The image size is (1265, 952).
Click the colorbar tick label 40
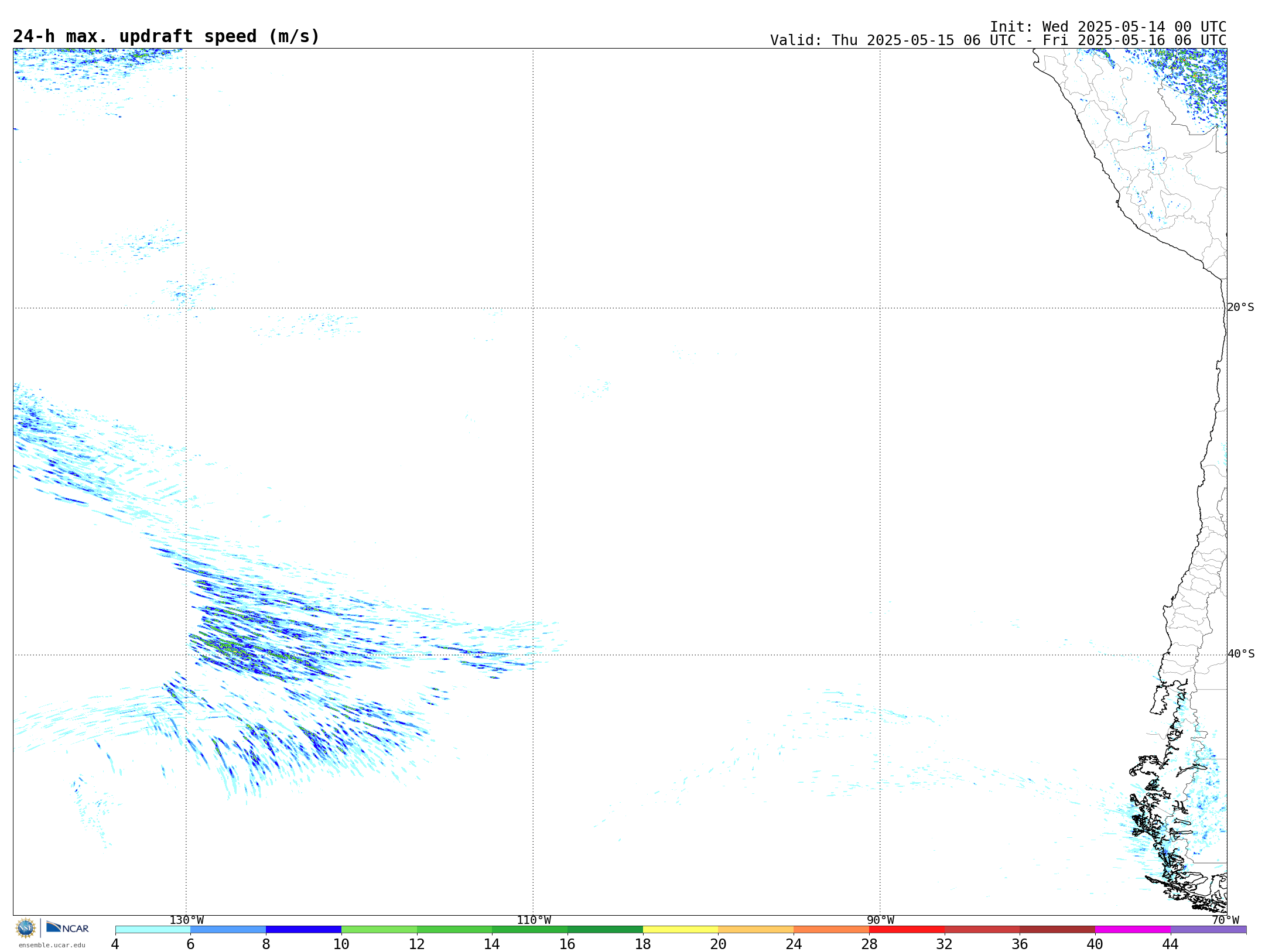(1095, 944)
